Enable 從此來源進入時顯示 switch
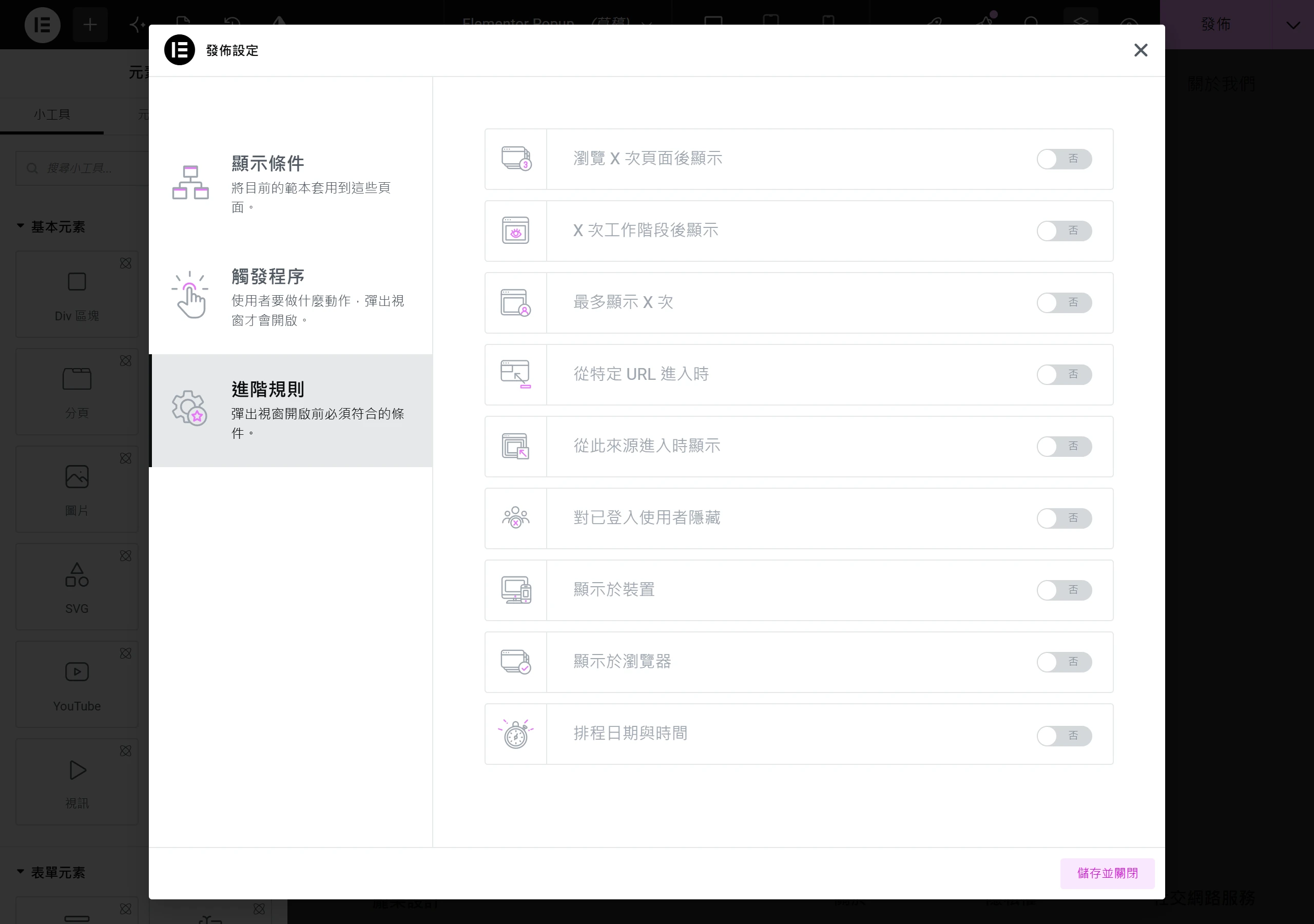The width and height of the screenshot is (1314, 924). point(1064,447)
